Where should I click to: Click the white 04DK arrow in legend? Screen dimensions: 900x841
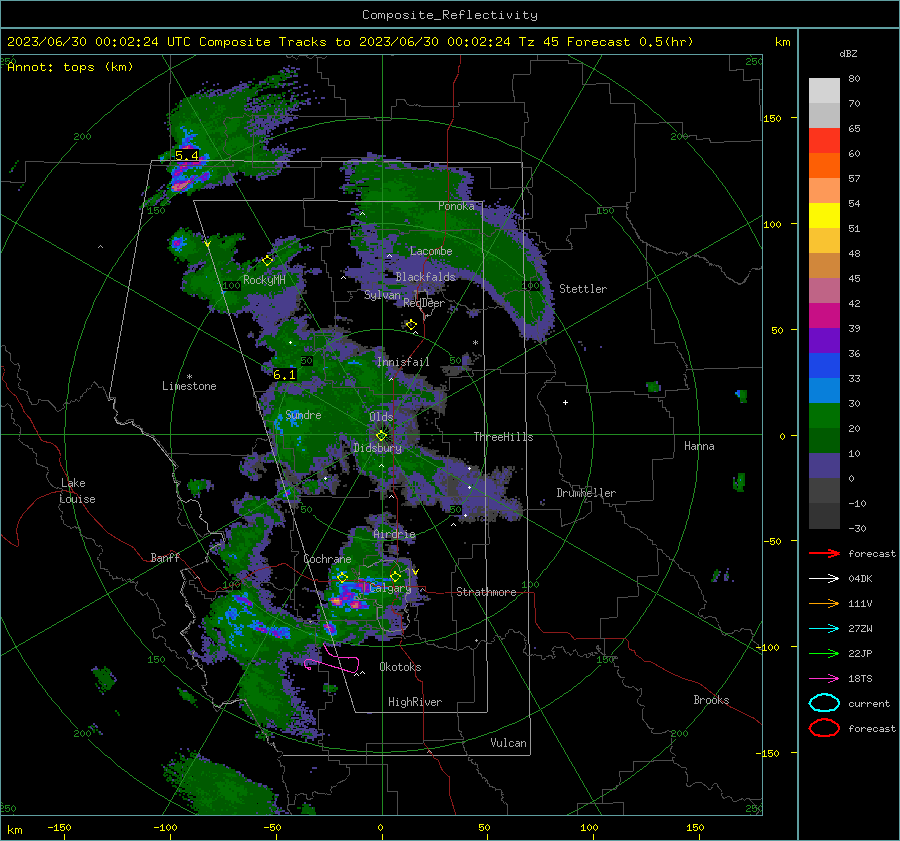point(824,579)
